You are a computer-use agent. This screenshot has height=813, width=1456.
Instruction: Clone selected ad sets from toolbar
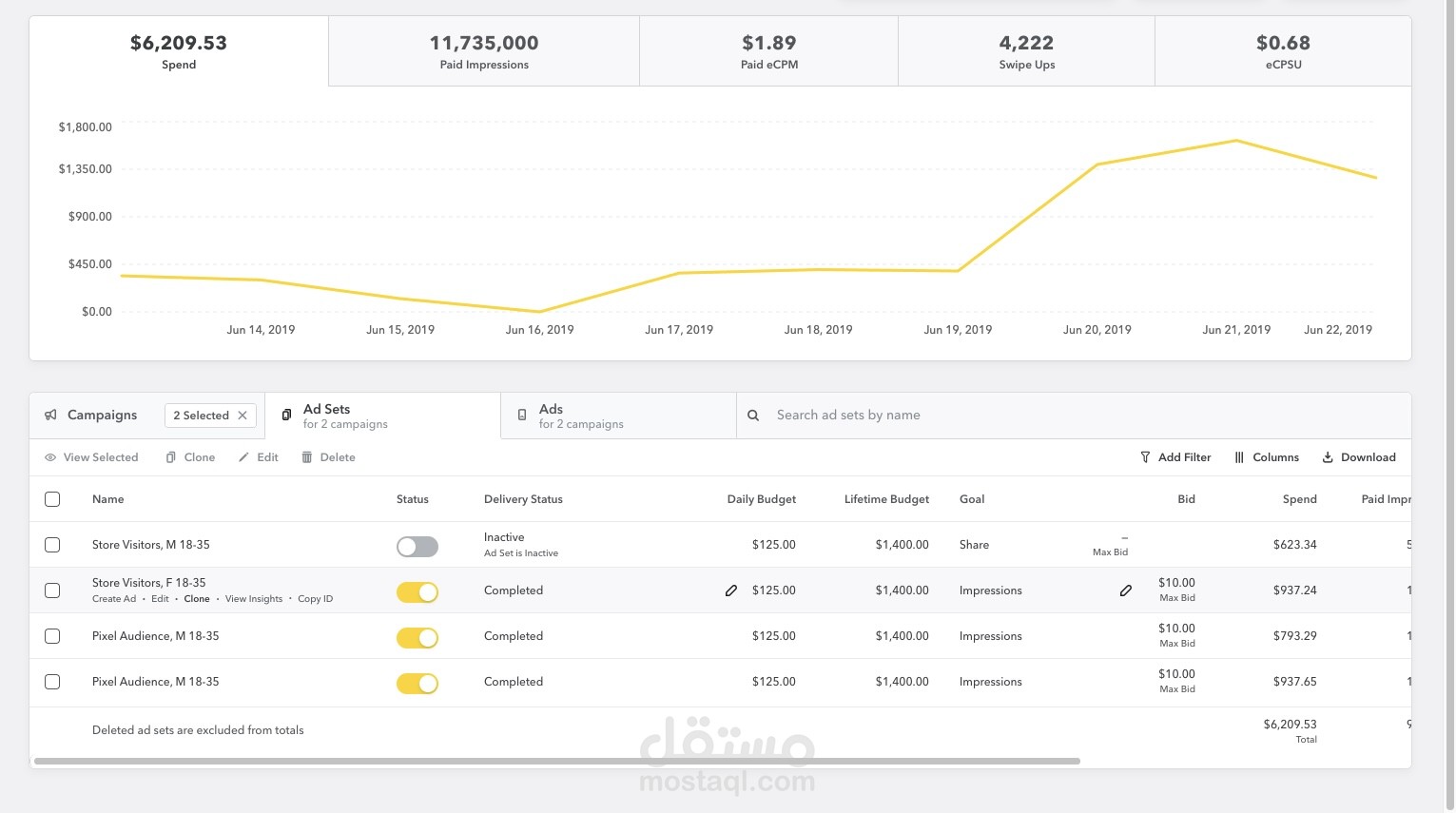pyautogui.click(x=190, y=457)
